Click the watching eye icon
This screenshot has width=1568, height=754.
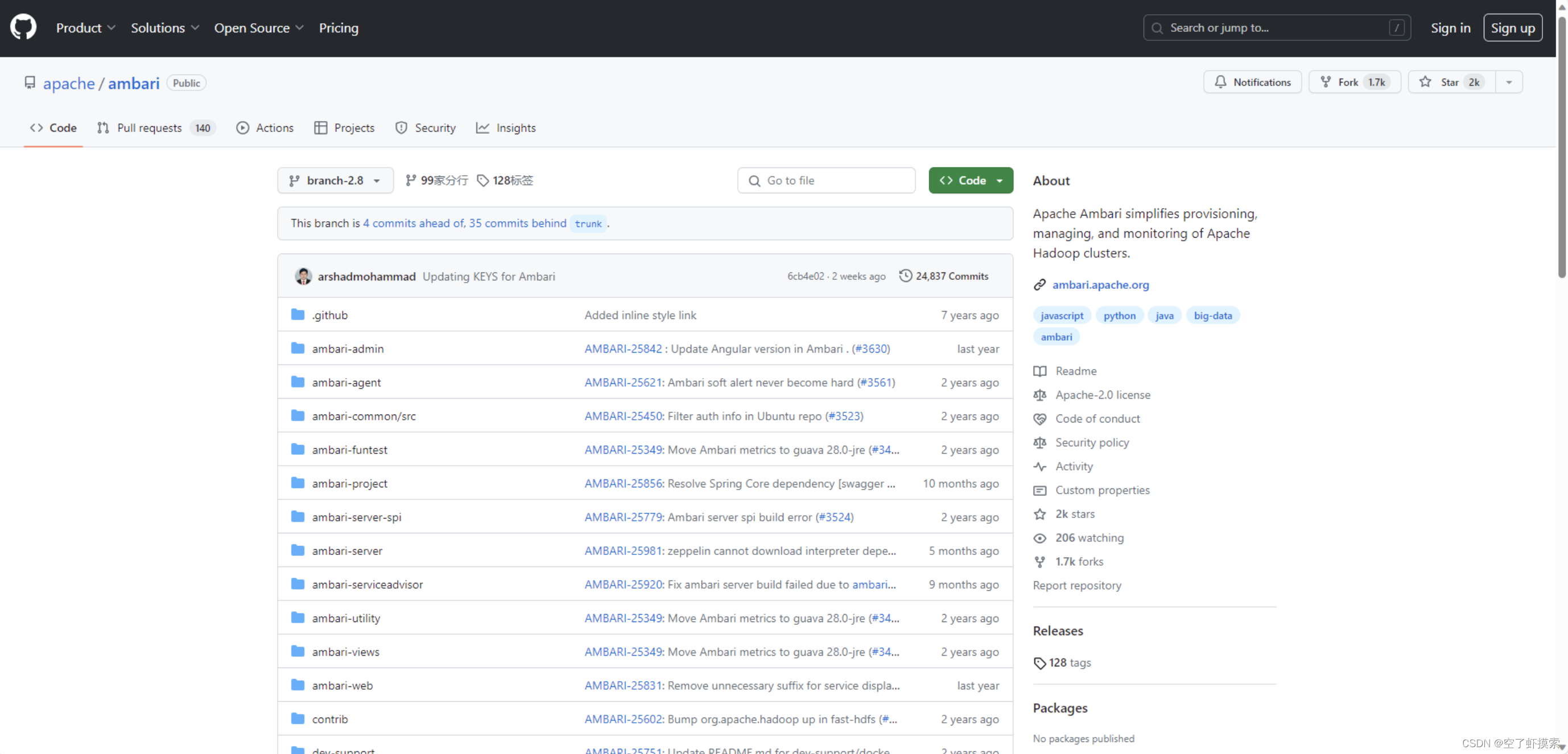1039,538
